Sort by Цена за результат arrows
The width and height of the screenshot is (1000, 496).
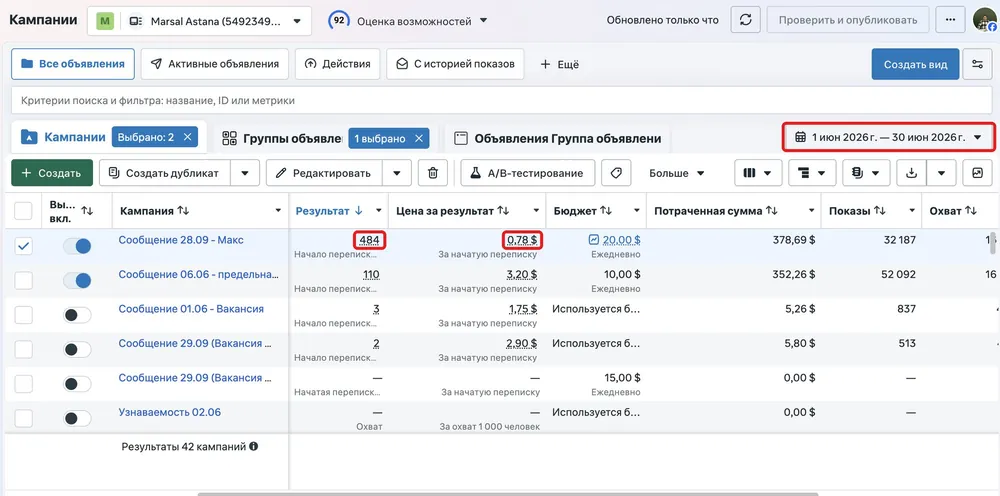[503, 210]
